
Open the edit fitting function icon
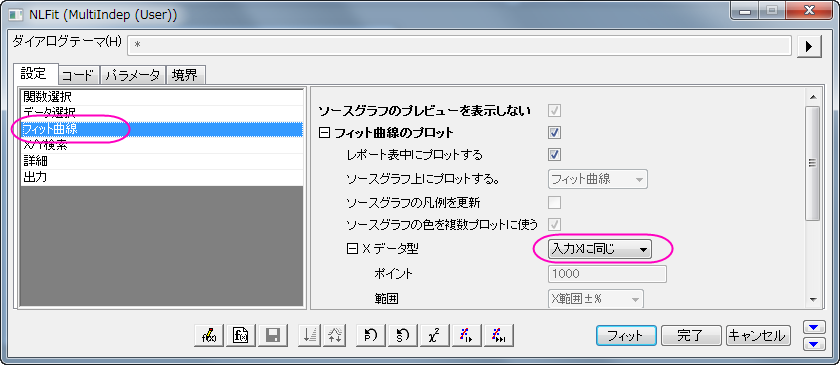tap(208, 336)
